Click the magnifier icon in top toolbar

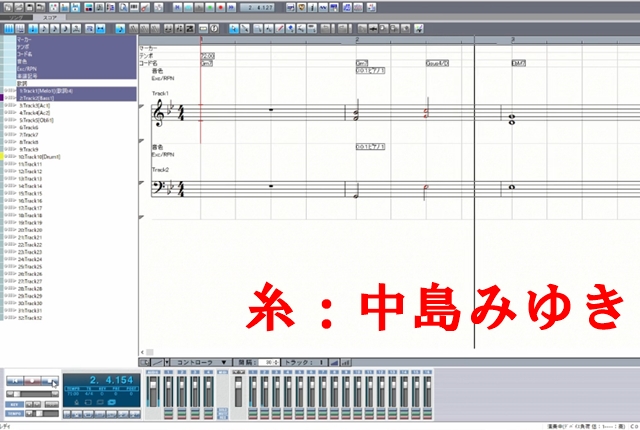point(123,7)
